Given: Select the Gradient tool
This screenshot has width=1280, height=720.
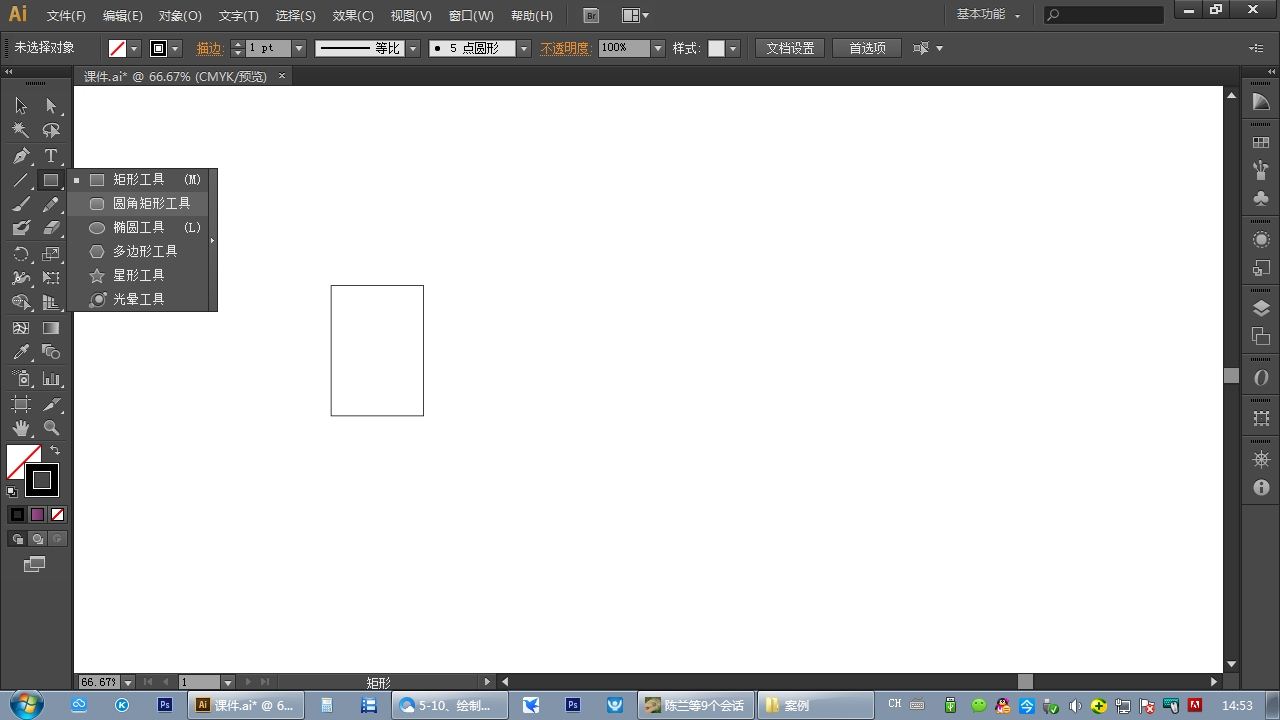Looking at the screenshot, I should 51,328.
